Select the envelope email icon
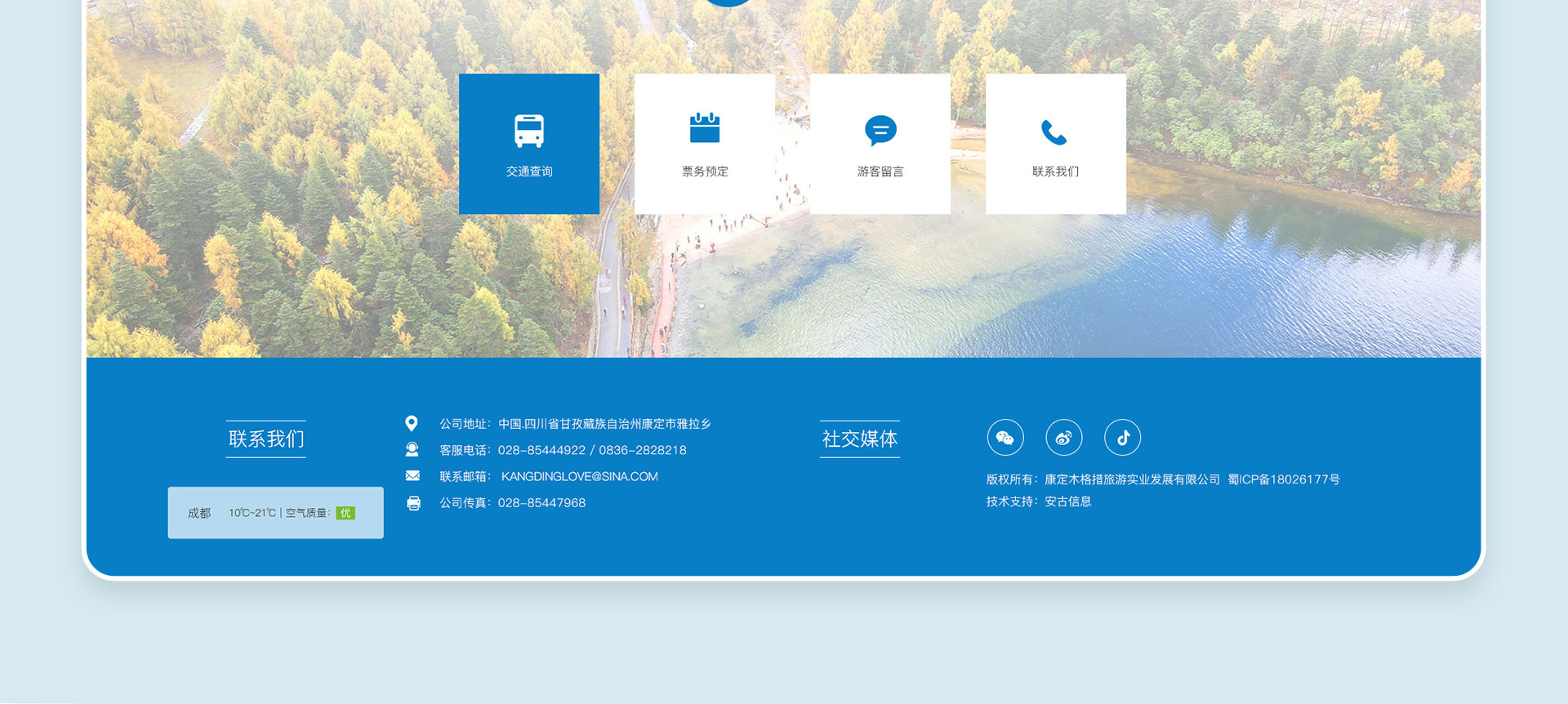This screenshot has height=704, width=1568. point(412,475)
